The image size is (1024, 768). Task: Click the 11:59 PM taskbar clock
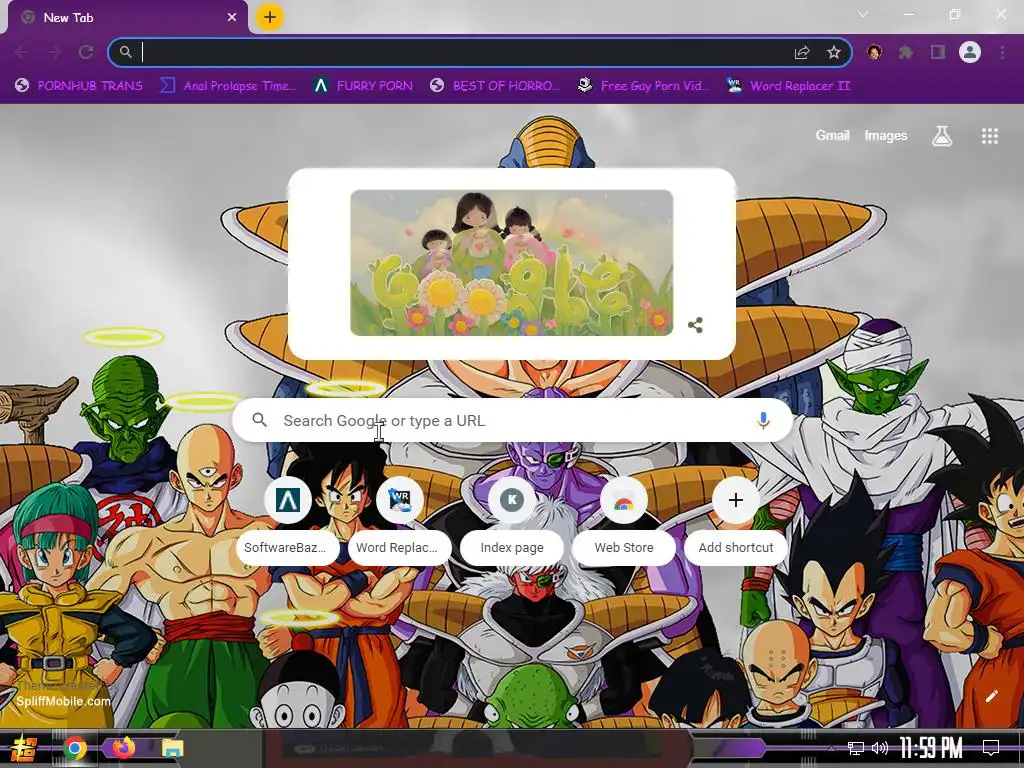[931, 748]
